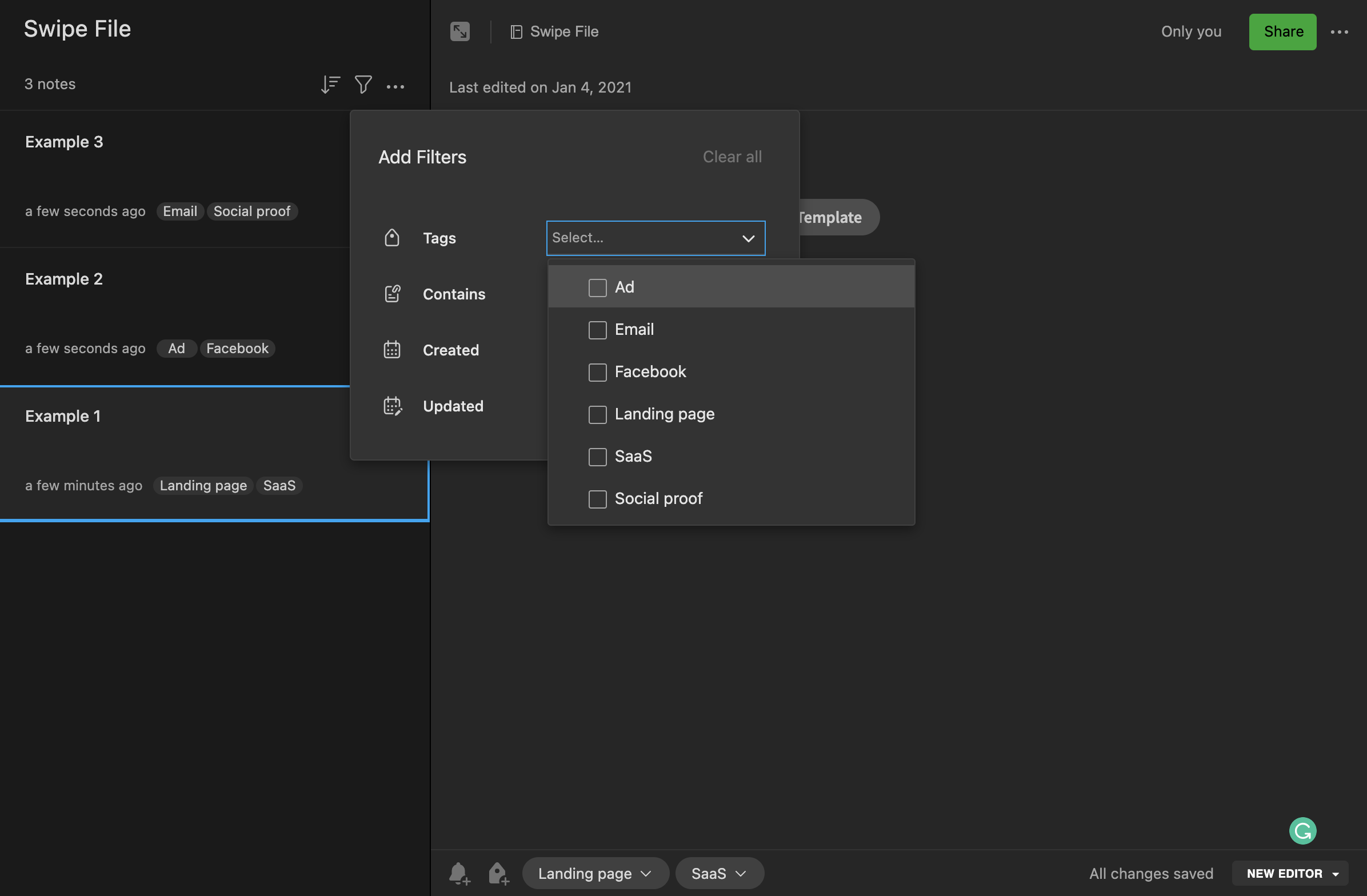Add a reminder with the bell icon
Screen dimensions: 1367x896
click(x=459, y=874)
